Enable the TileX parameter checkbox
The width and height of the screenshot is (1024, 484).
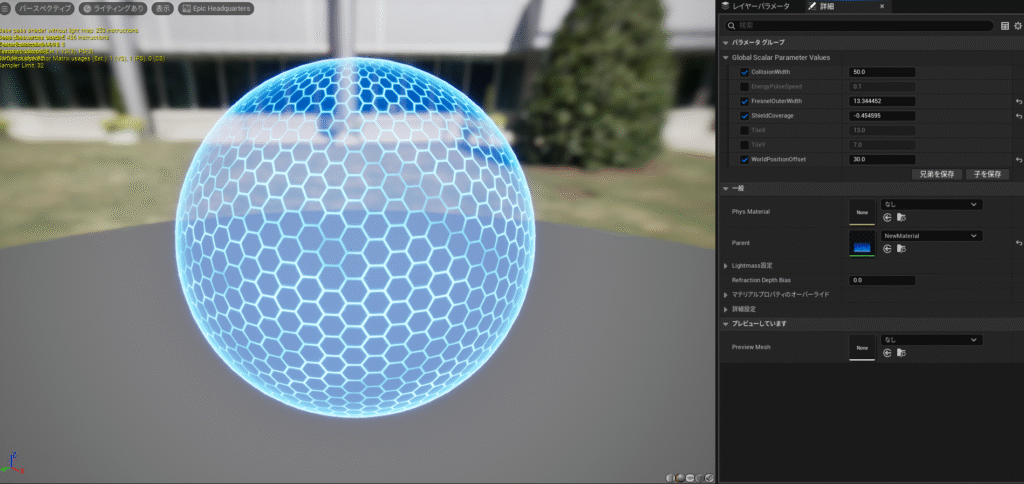[x=744, y=131]
